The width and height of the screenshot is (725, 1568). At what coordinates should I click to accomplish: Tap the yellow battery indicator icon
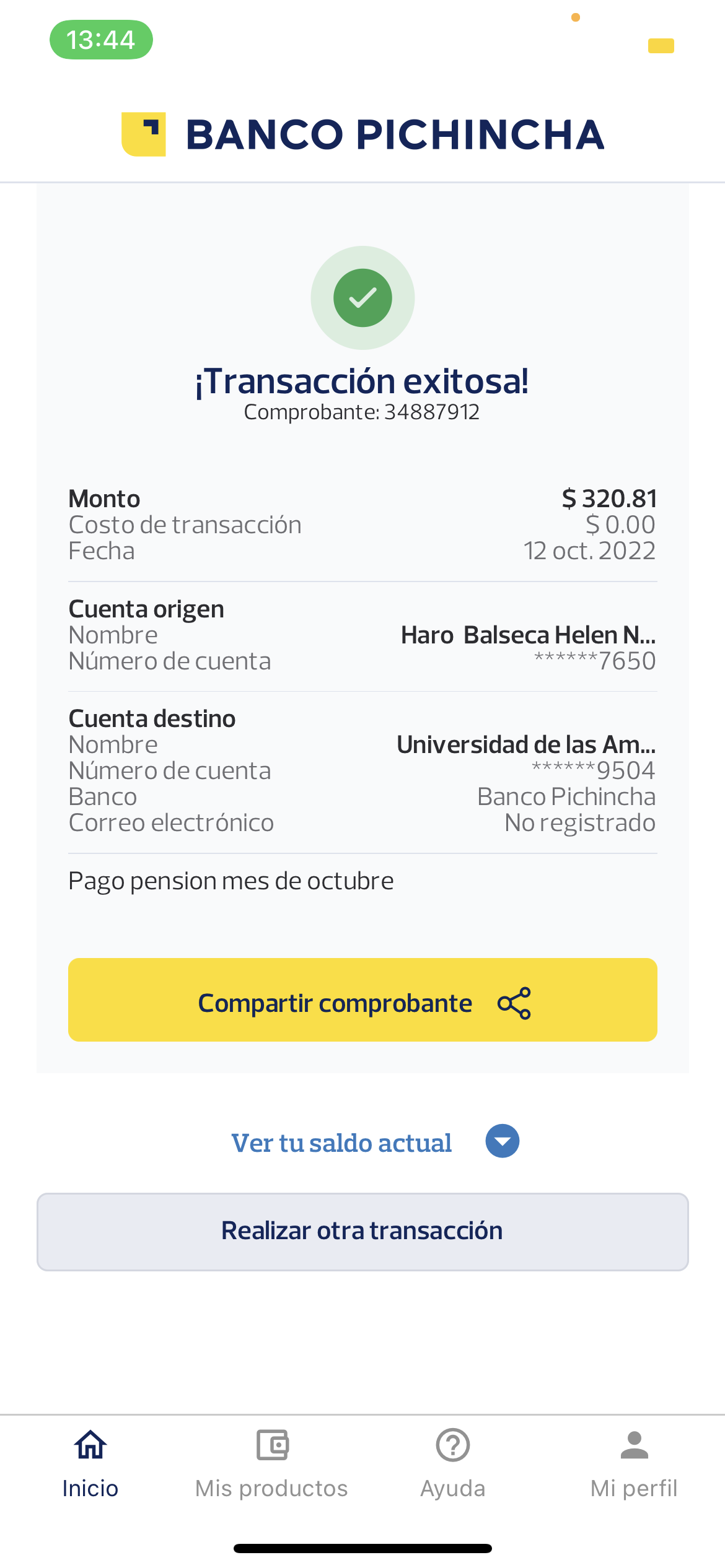[661, 46]
